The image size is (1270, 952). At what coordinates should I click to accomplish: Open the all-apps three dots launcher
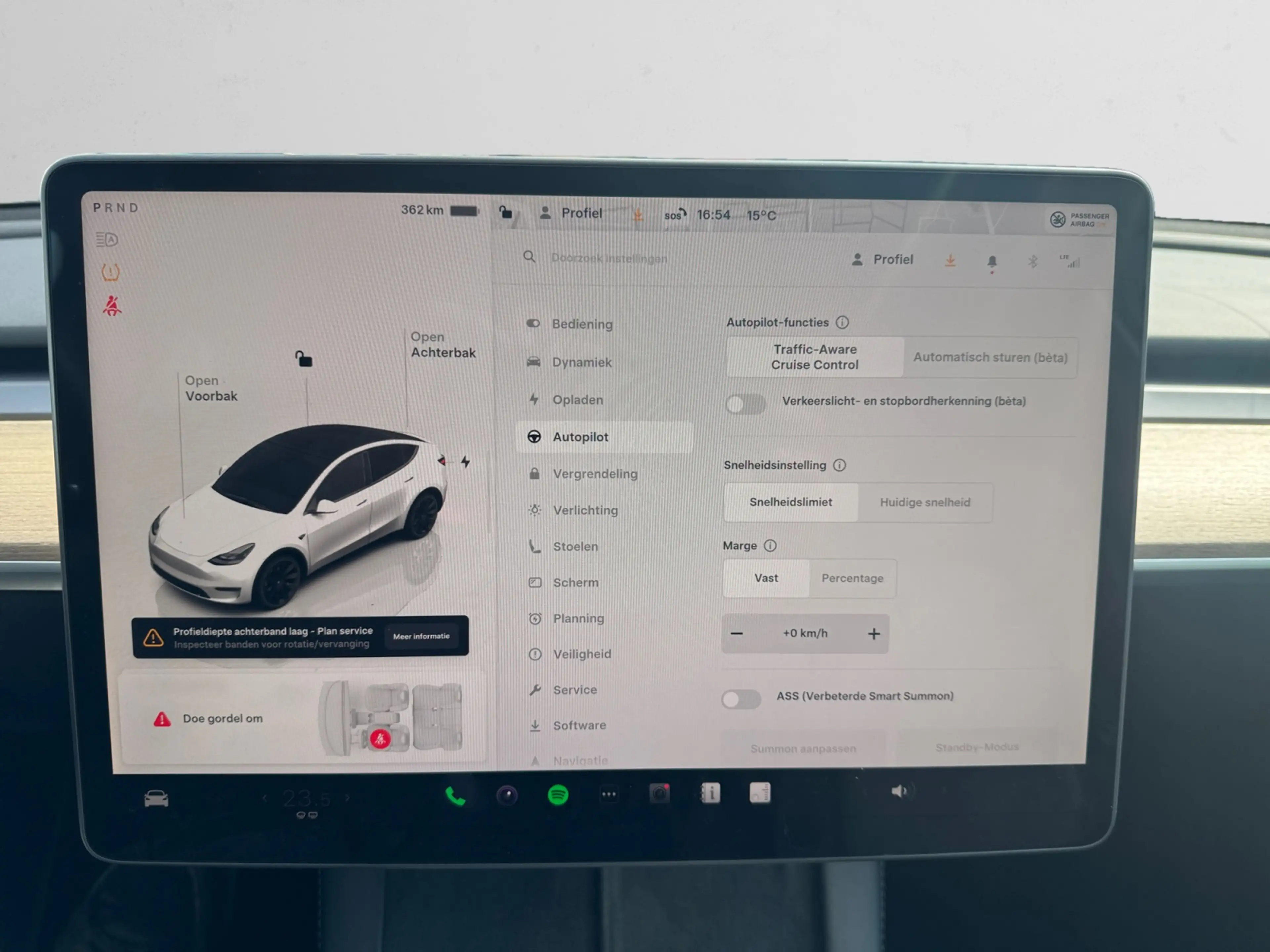609,794
